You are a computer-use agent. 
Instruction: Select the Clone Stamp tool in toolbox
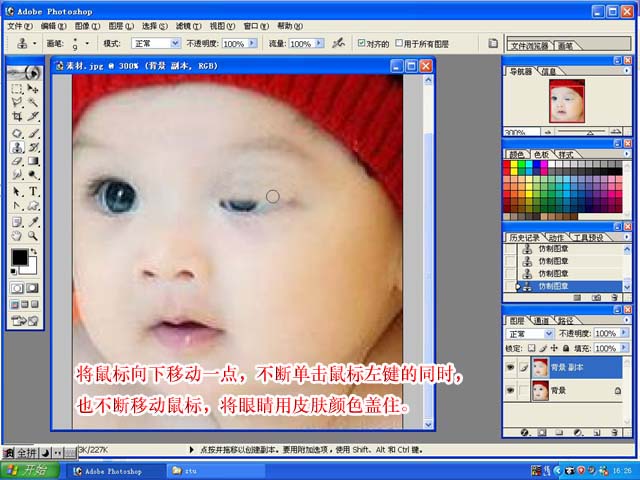click(17, 147)
